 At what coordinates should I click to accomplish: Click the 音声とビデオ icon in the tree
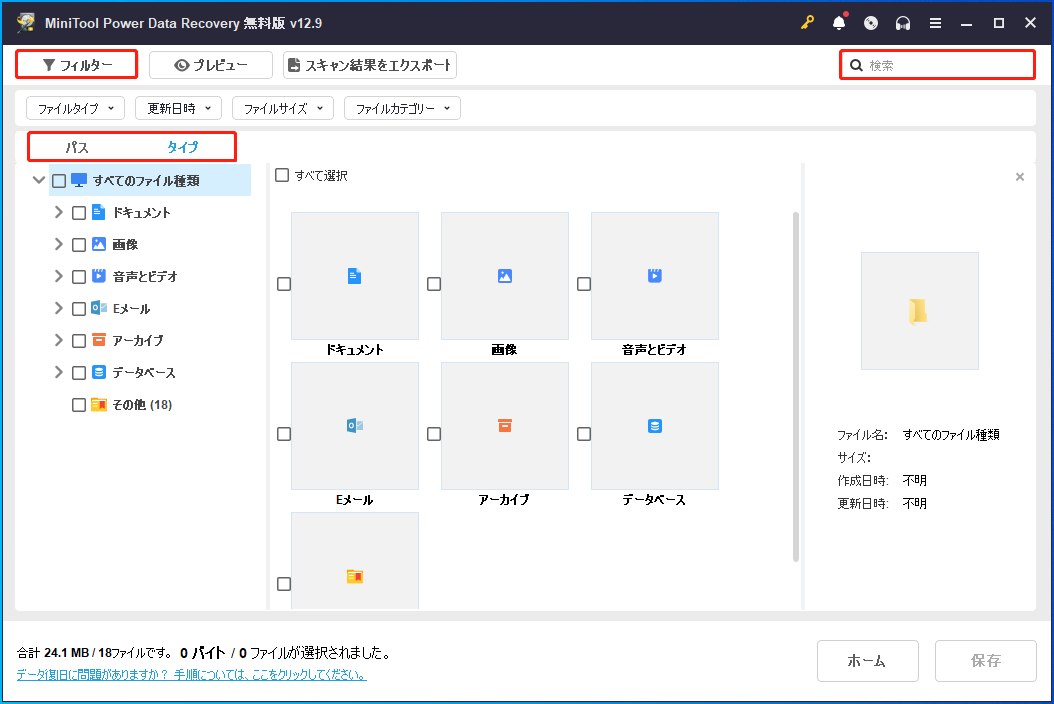(99, 276)
